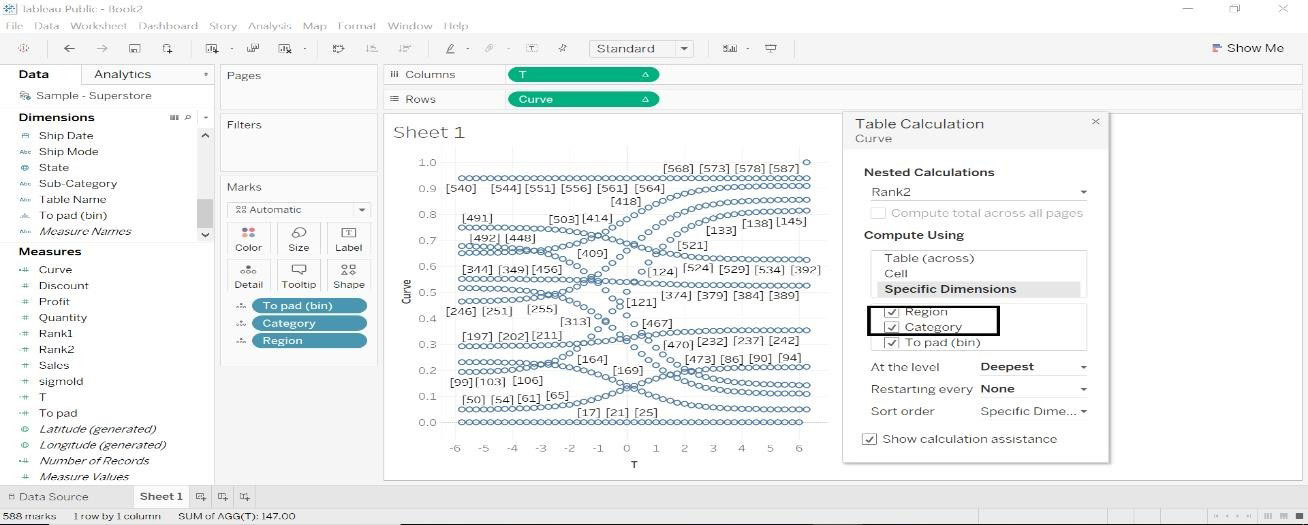Clear sheet using toolbar icon
This screenshot has width=1308, height=525.
(285, 48)
